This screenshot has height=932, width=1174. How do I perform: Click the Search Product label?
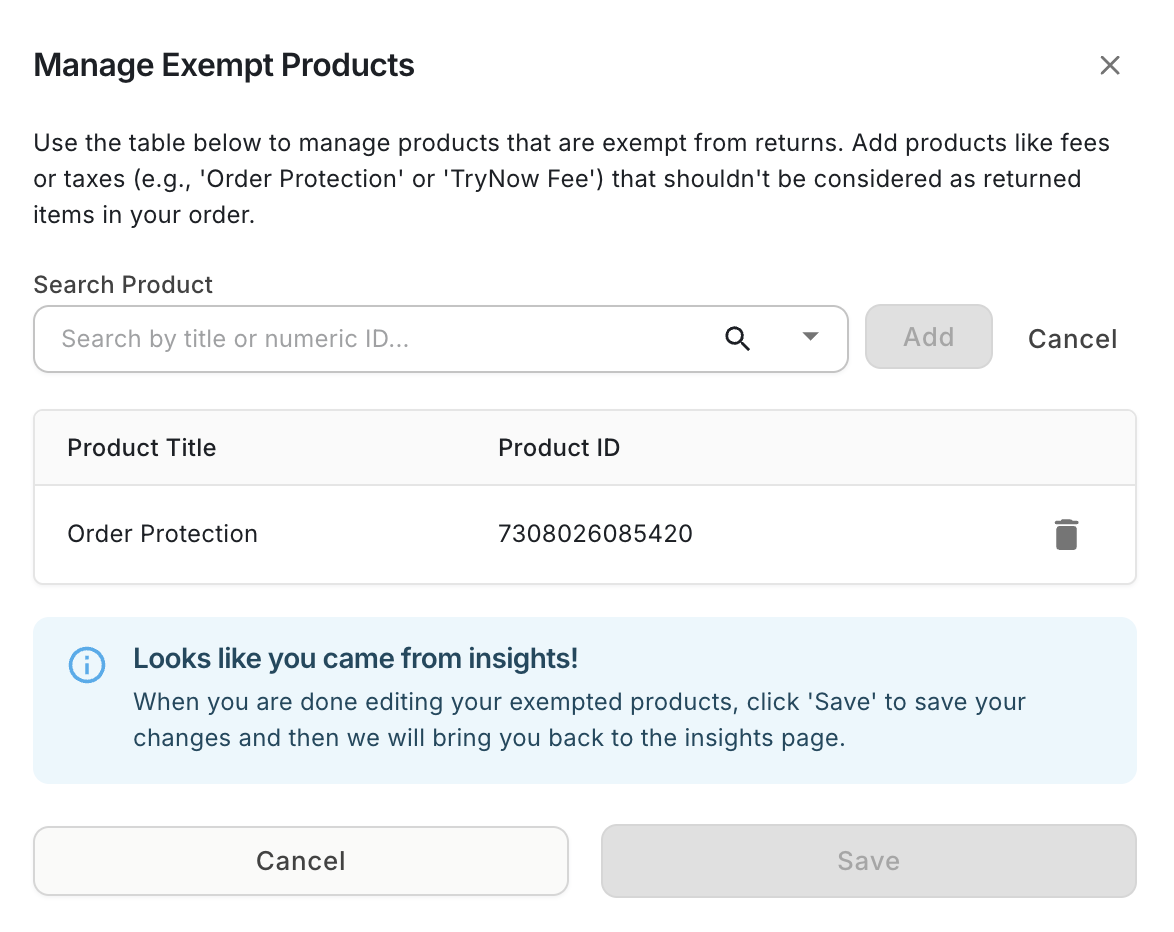(123, 285)
